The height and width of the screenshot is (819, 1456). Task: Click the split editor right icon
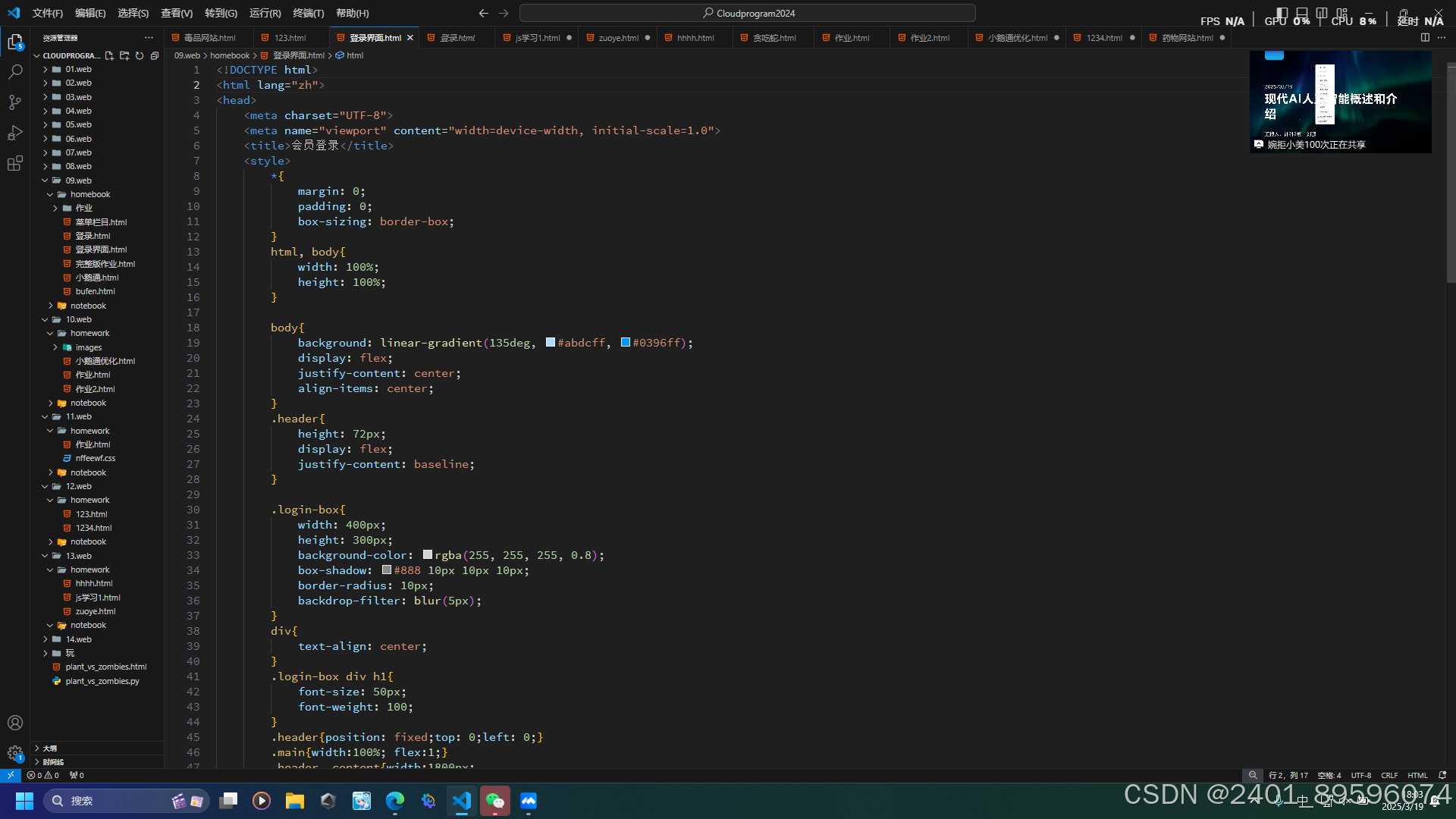click(x=1425, y=37)
